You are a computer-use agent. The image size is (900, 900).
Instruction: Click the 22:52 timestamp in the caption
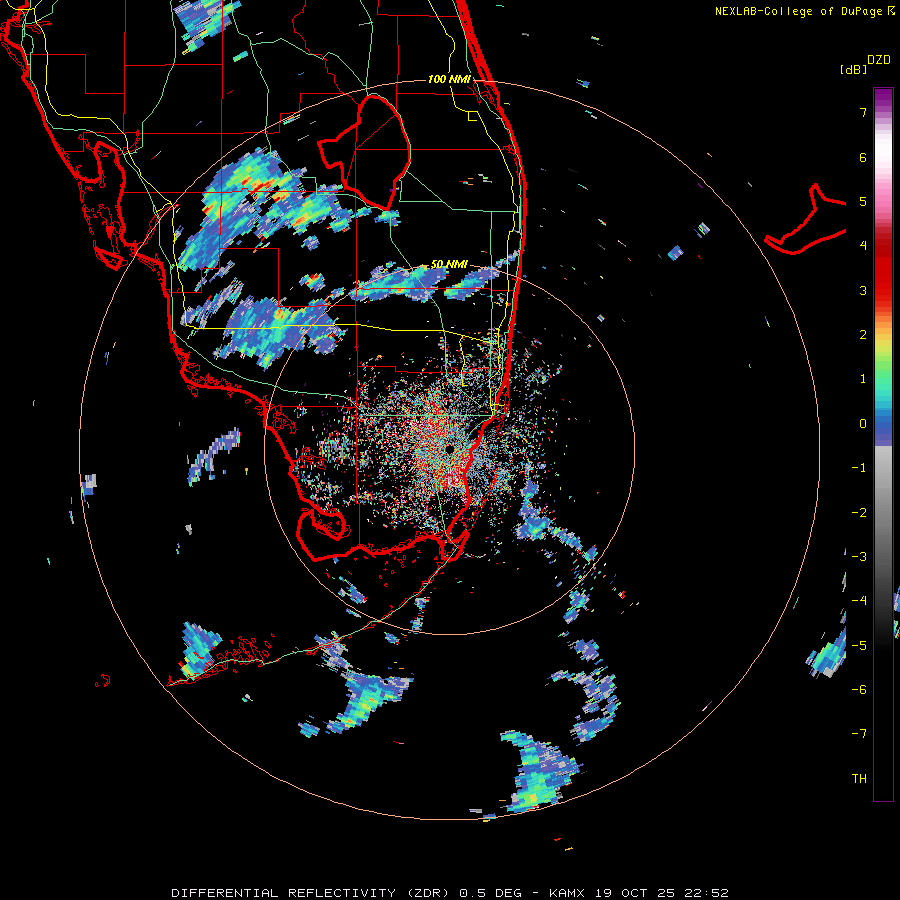(706, 893)
